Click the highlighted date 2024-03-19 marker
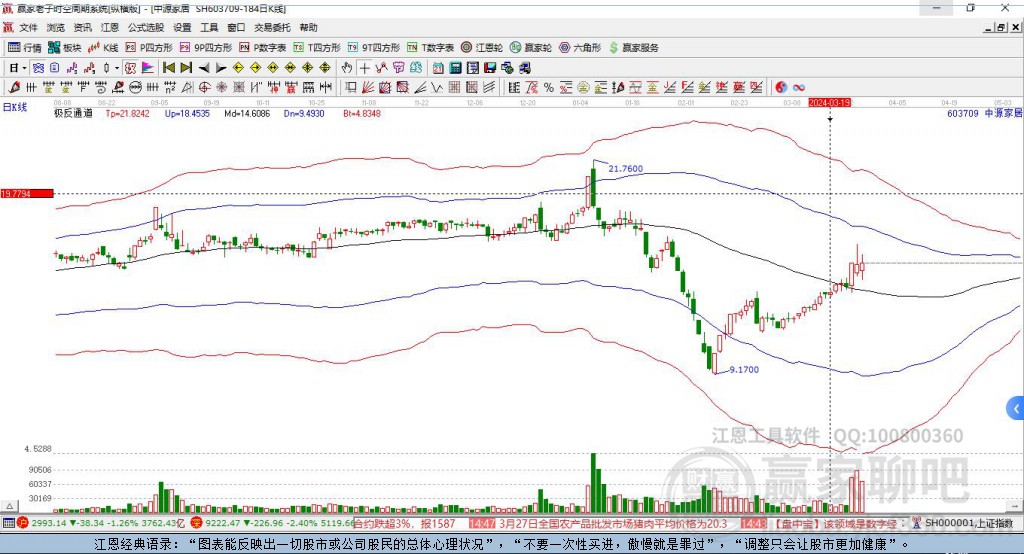The width and height of the screenshot is (1024, 554). point(829,103)
